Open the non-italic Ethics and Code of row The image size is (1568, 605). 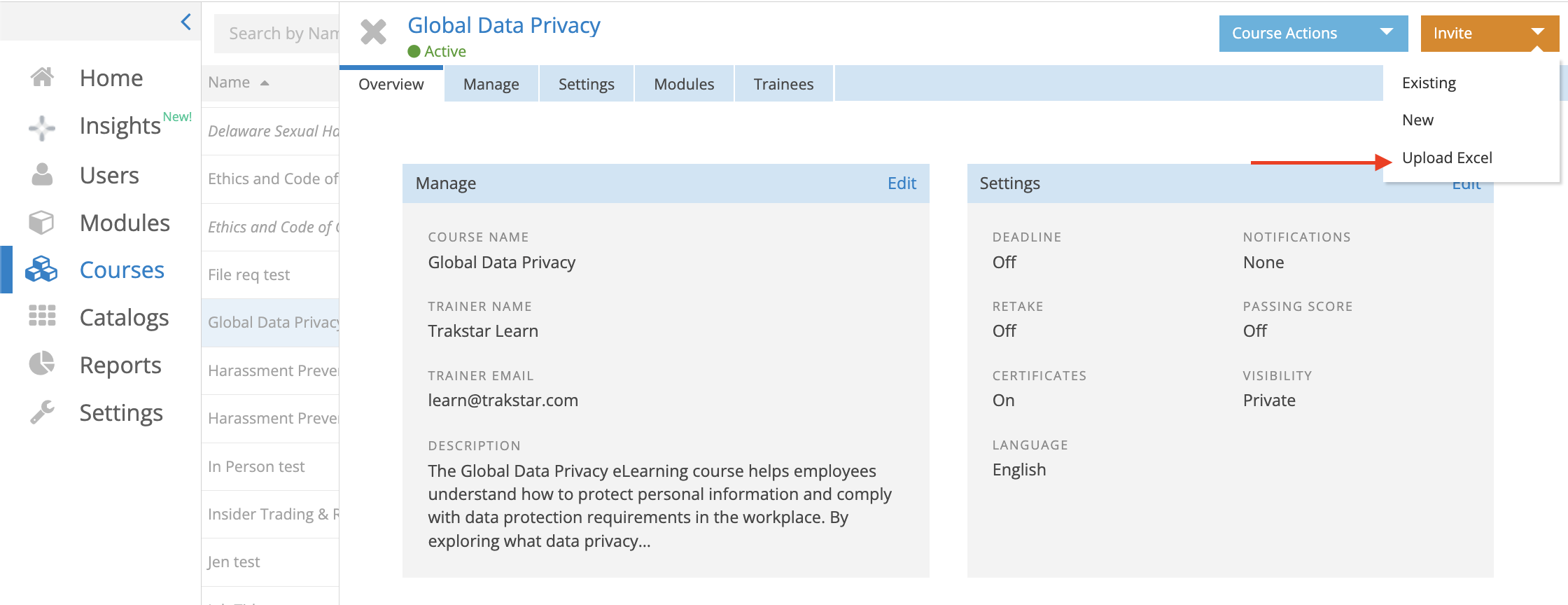[x=270, y=179]
